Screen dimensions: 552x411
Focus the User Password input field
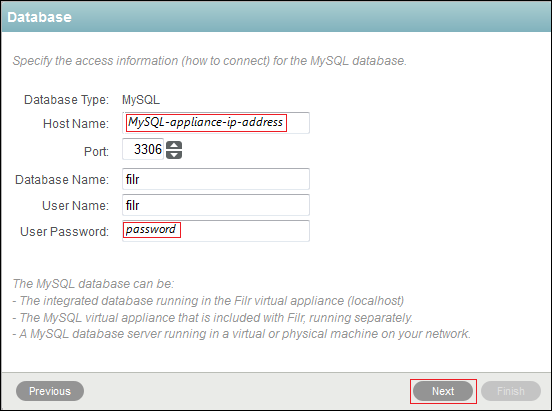(216, 231)
